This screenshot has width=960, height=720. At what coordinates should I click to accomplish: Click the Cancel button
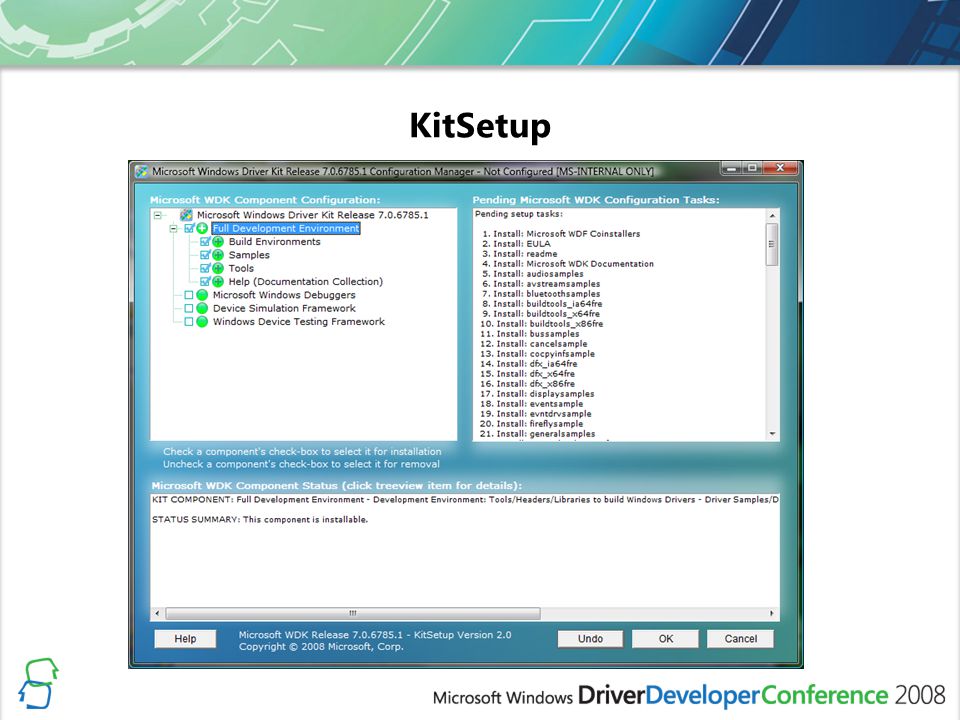pos(741,639)
